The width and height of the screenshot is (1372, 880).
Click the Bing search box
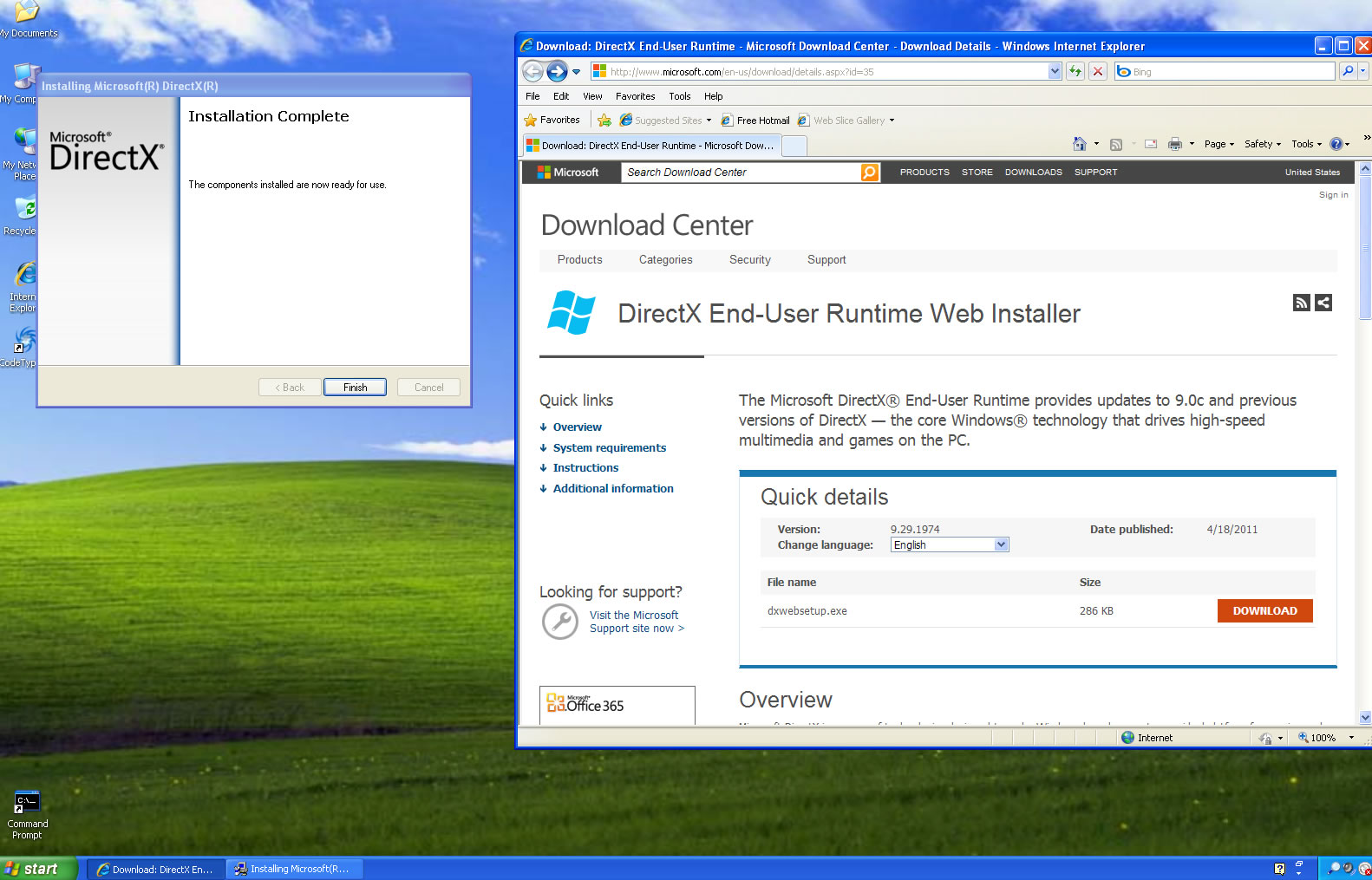click(1225, 72)
